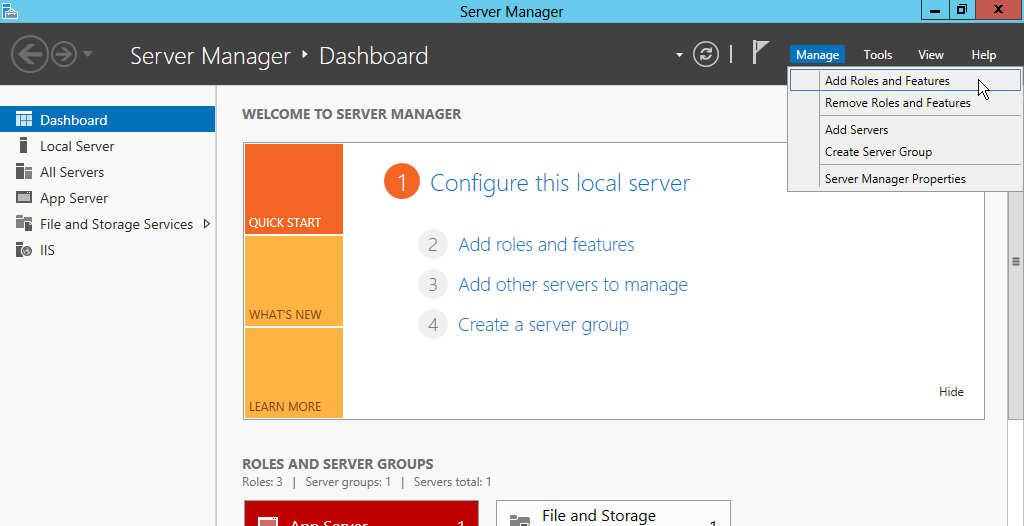Click the Local Server icon

click(24, 146)
